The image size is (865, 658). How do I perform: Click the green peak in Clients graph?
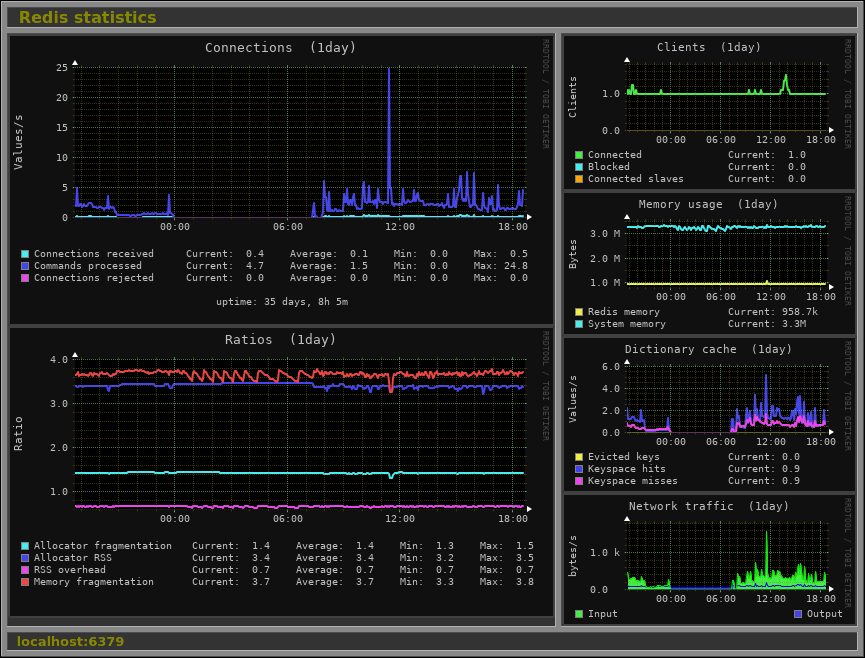pyautogui.click(x=786, y=84)
